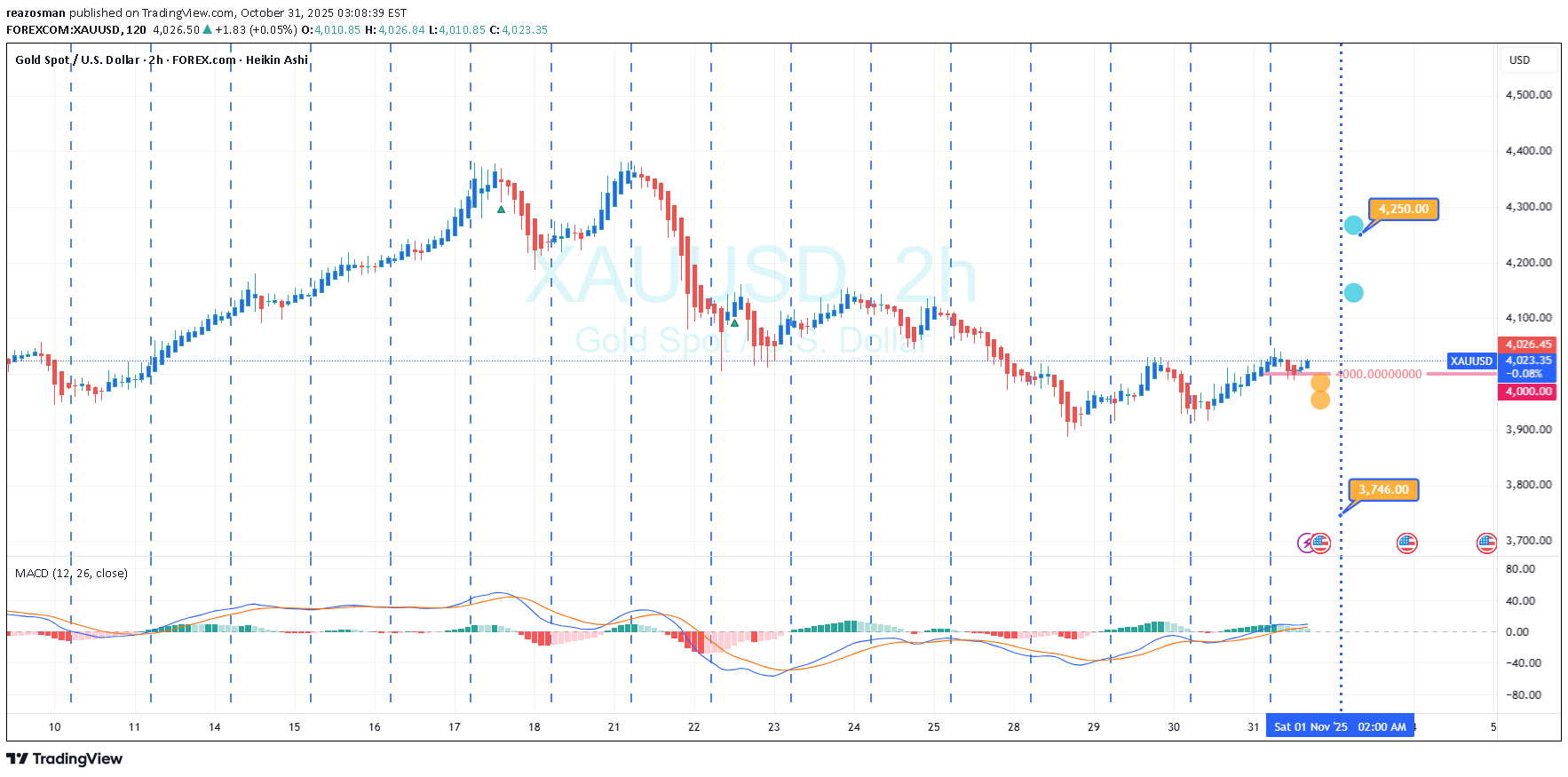
Task: Click the 4,250.00 orange callout label
Action: [1403, 210]
